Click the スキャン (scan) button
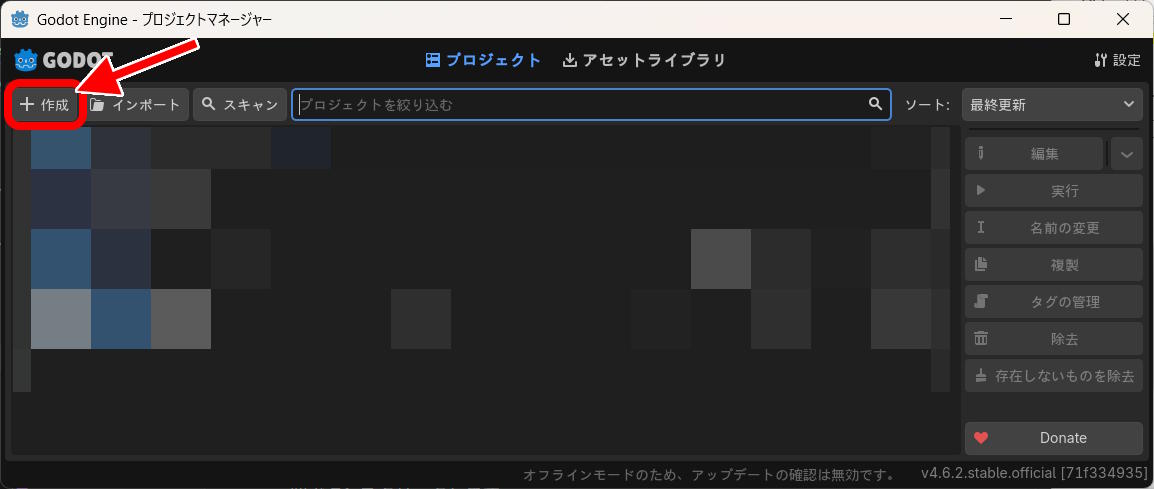Viewport: 1154px width, 489px height. point(240,105)
